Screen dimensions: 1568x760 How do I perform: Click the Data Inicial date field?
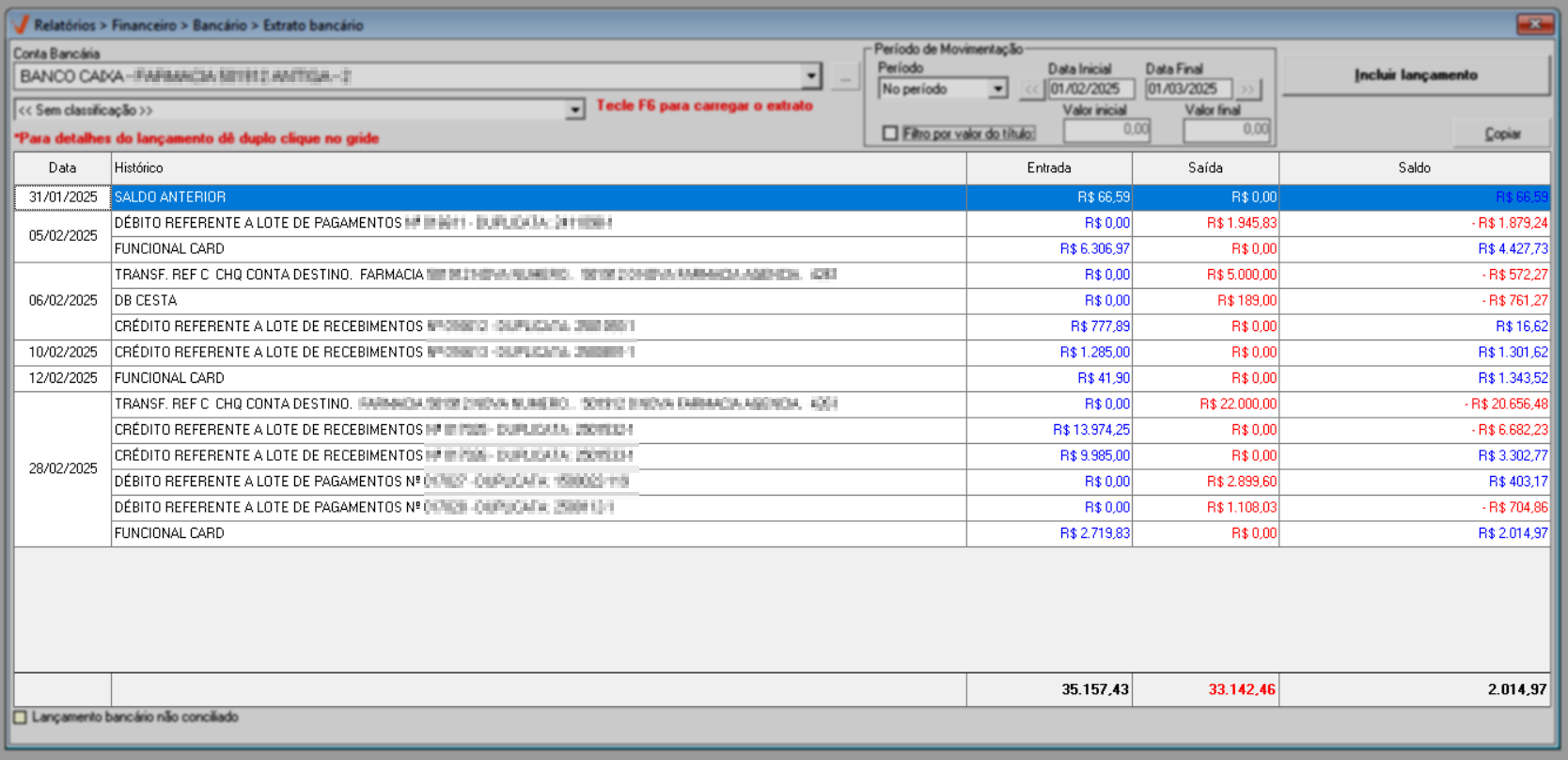1090,89
